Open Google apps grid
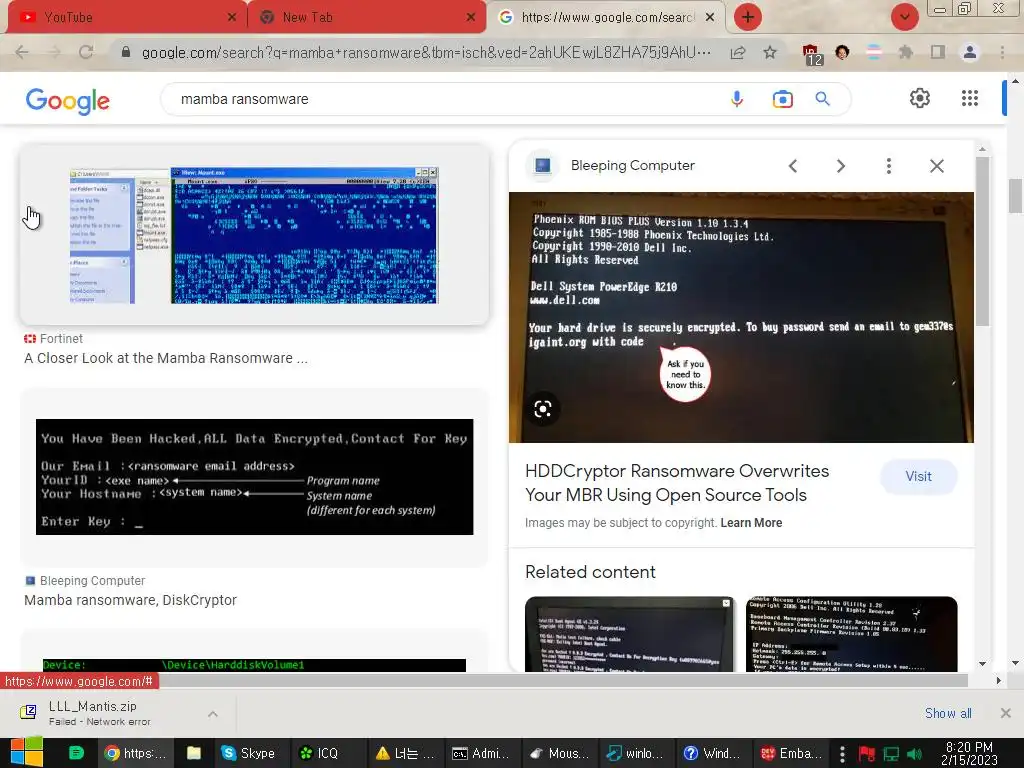Screen dimensions: 1024x768 coord(970,99)
